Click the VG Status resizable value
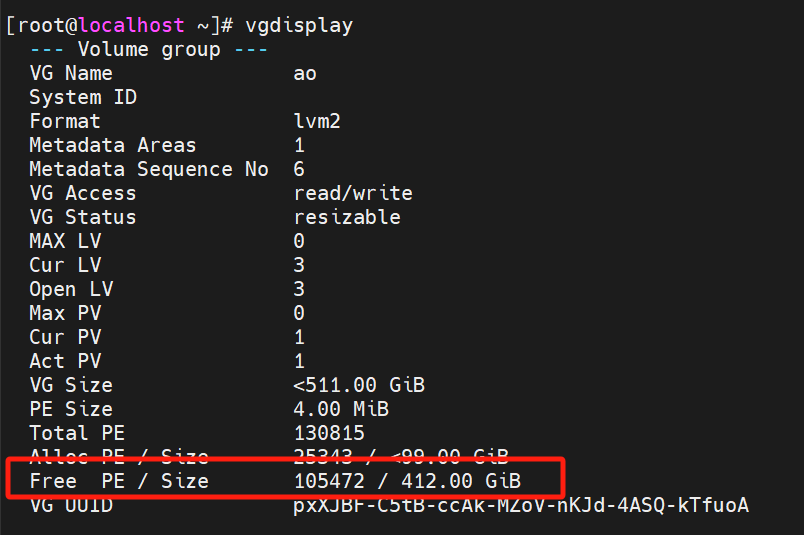804x535 pixels. [x=347, y=217]
